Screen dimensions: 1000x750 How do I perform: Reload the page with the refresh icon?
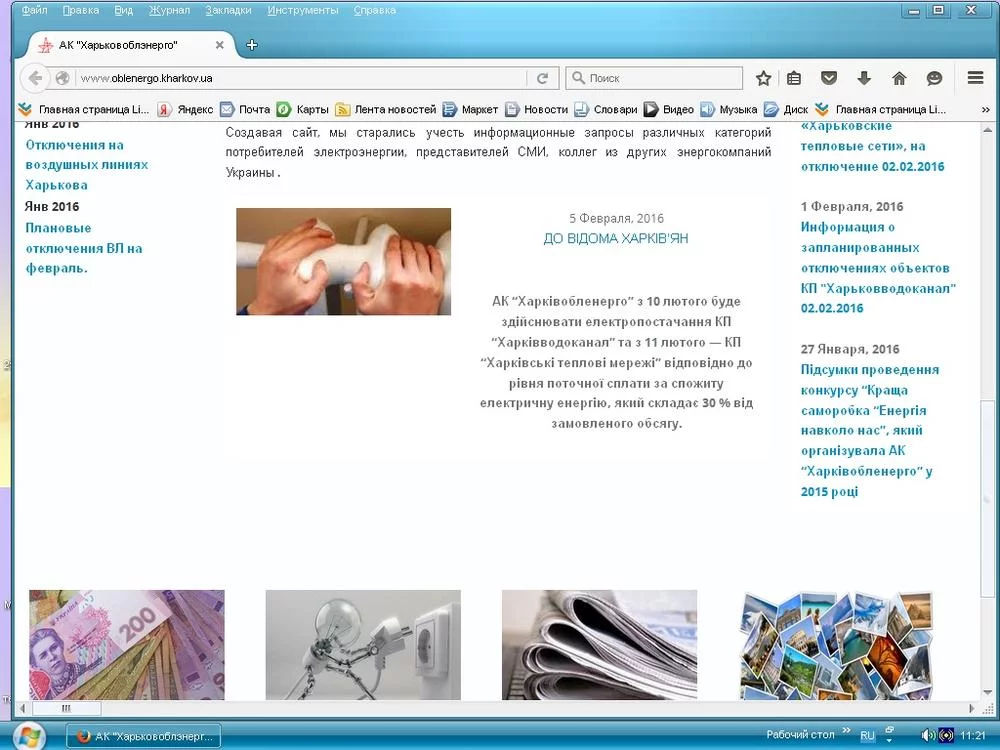coord(543,78)
